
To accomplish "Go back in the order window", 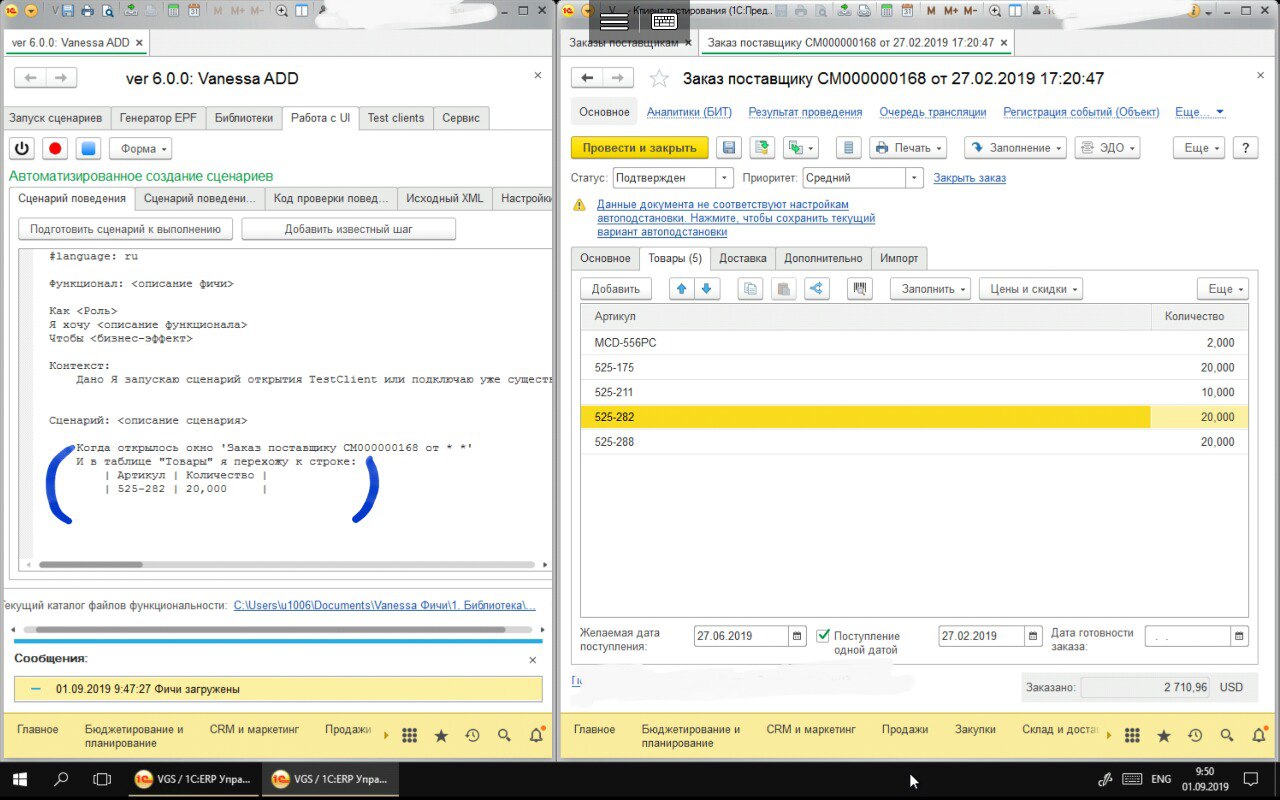I will coord(587,78).
